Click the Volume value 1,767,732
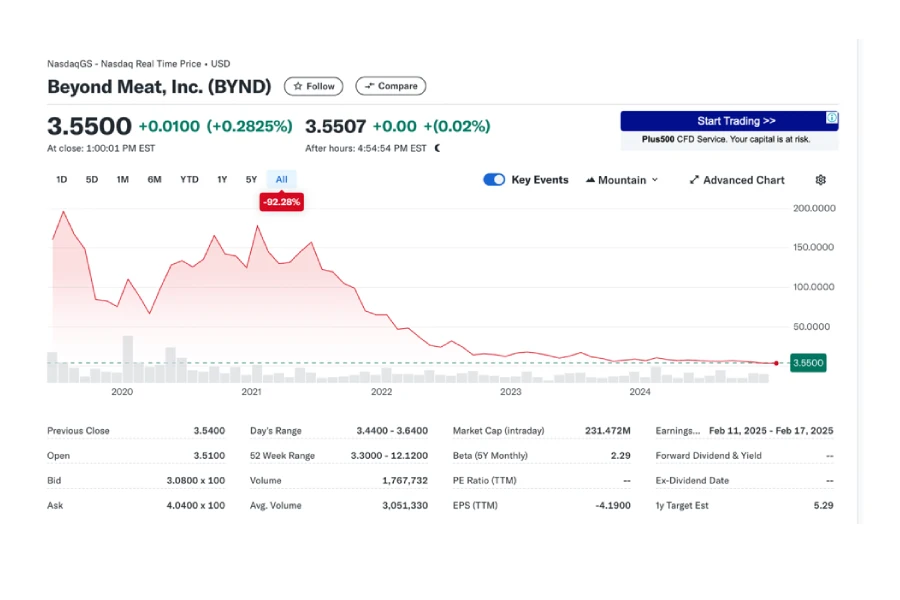The height and width of the screenshot is (600, 900). tap(405, 481)
